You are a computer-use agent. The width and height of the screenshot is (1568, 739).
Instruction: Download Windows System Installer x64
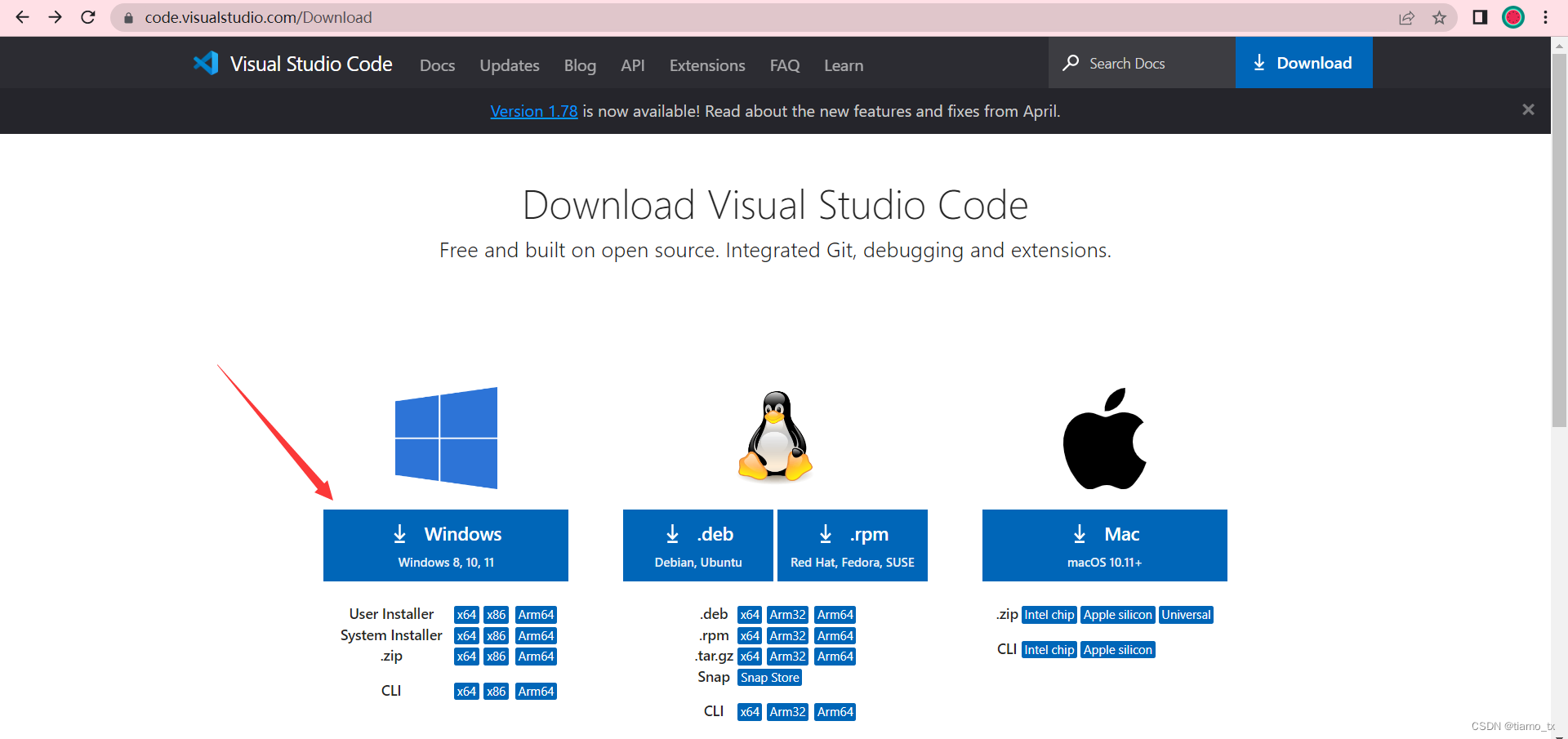(x=466, y=636)
